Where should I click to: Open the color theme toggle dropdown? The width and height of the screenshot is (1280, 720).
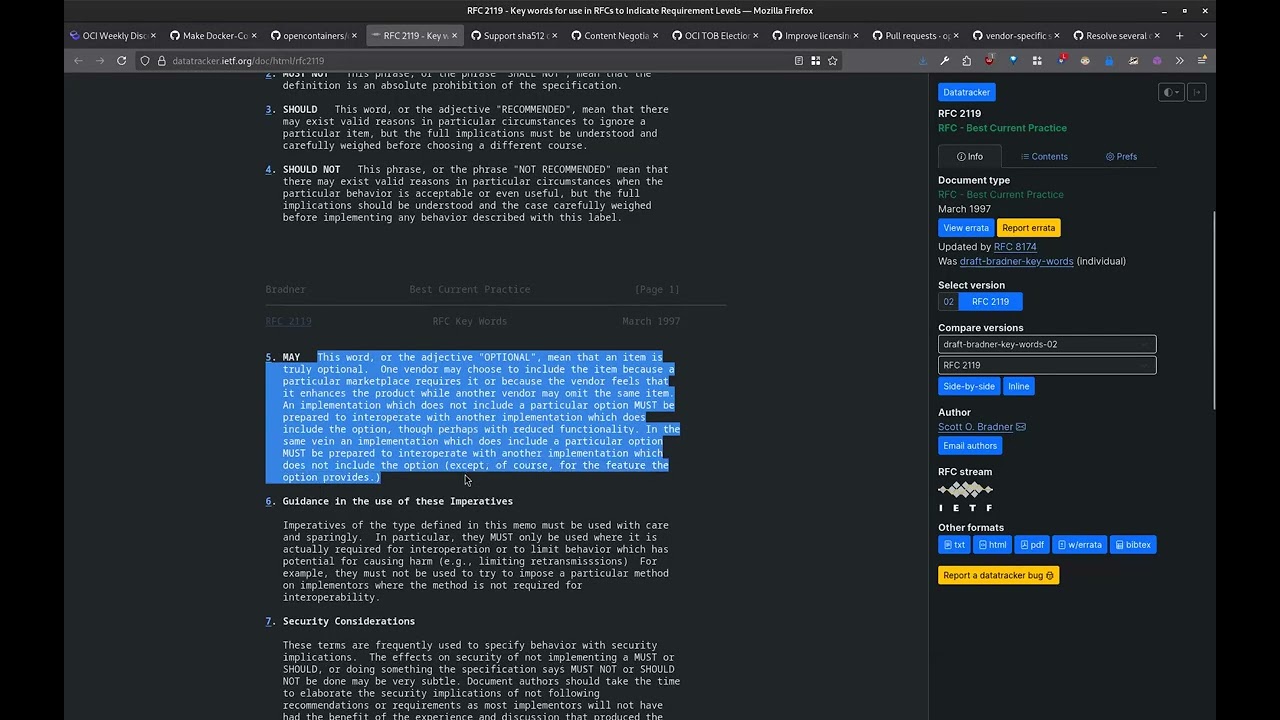[1170, 92]
